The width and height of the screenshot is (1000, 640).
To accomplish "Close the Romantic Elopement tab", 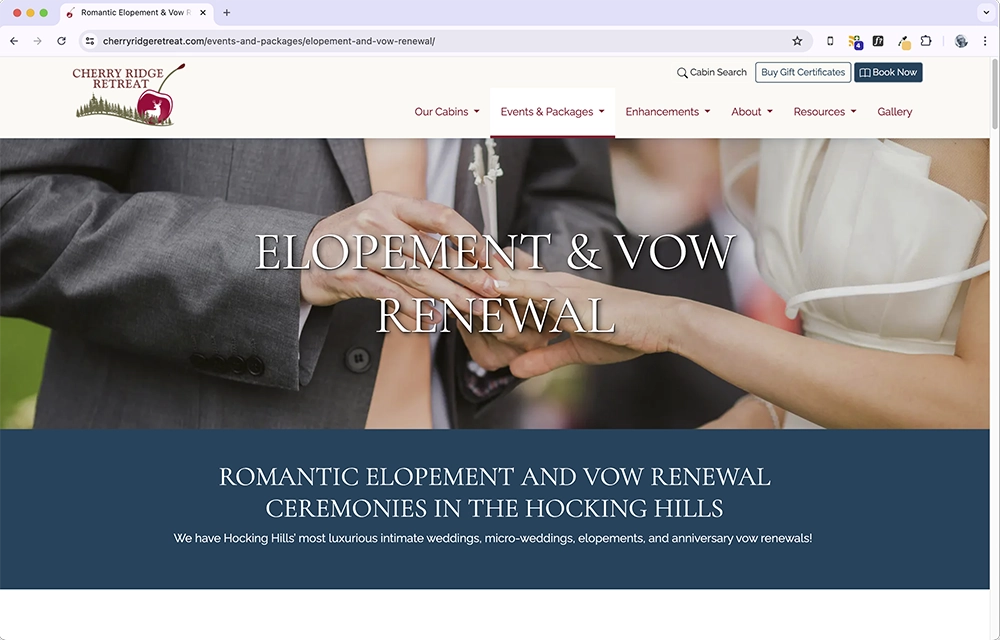I will click(x=203, y=12).
